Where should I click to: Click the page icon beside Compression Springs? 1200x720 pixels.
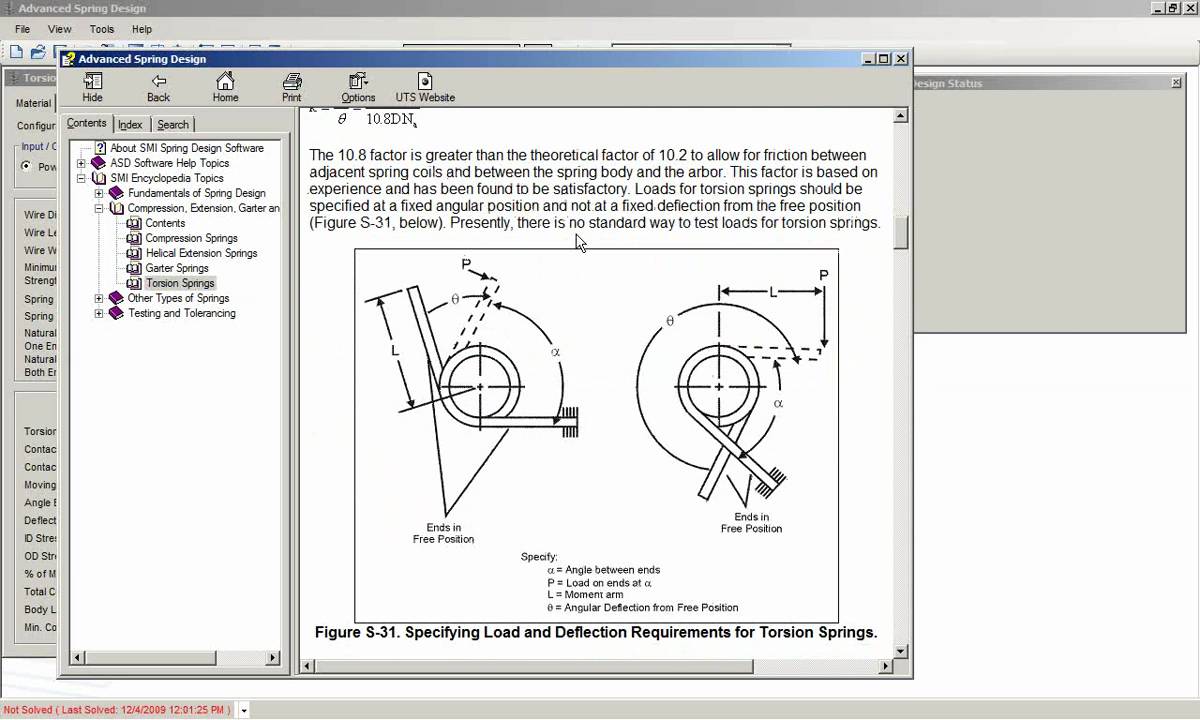tap(134, 238)
